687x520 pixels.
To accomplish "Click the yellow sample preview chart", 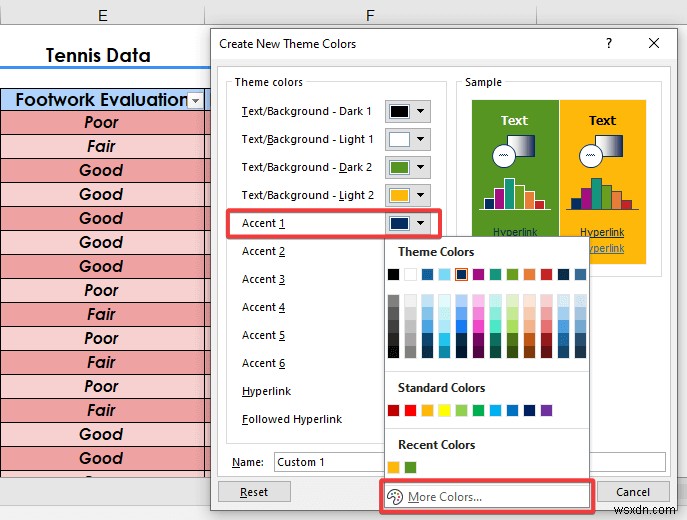I will tap(602, 194).
